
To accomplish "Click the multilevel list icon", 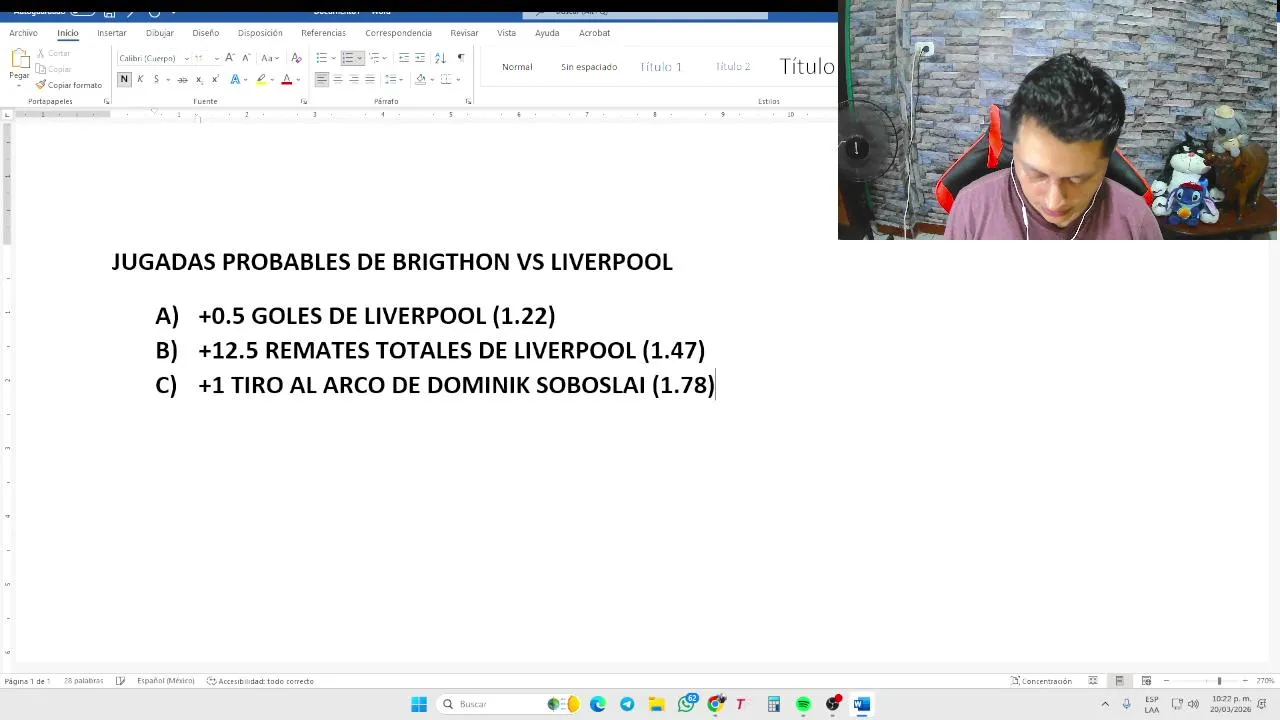I will pos(374,58).
